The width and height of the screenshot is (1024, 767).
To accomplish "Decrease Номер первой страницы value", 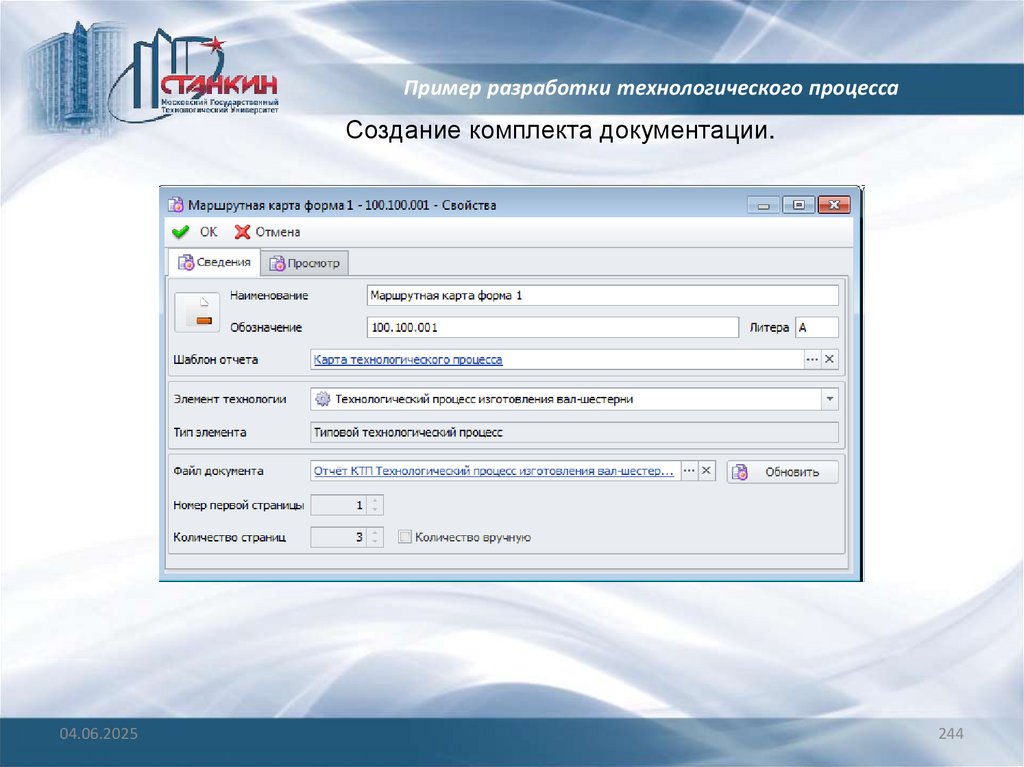I will click(x=375, y=510).
